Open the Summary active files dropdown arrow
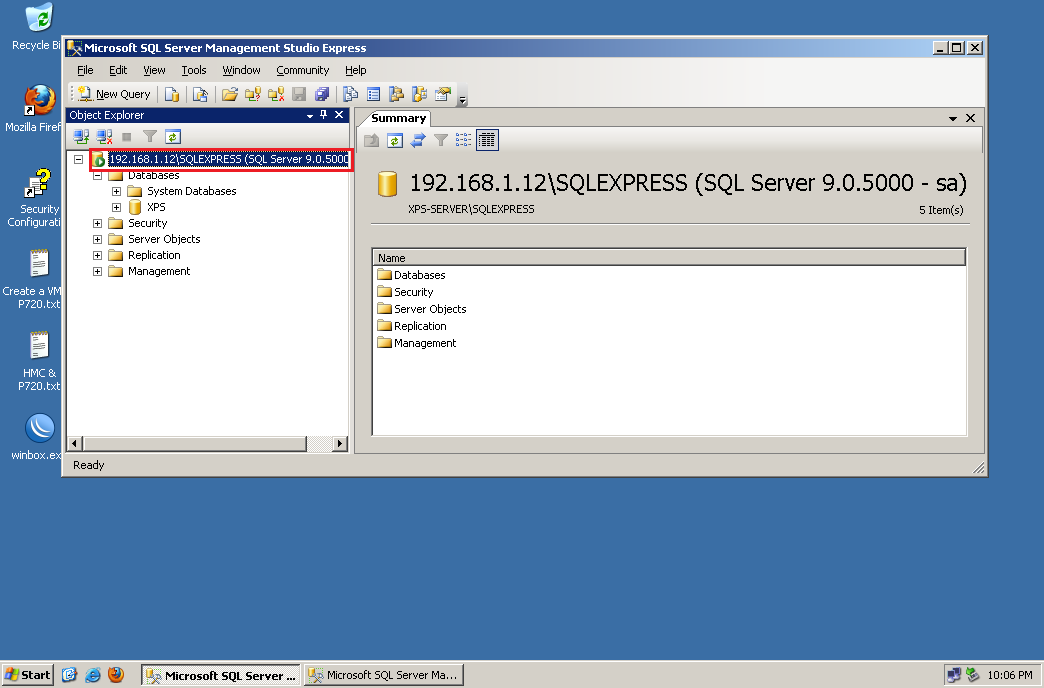 [953, 119]
